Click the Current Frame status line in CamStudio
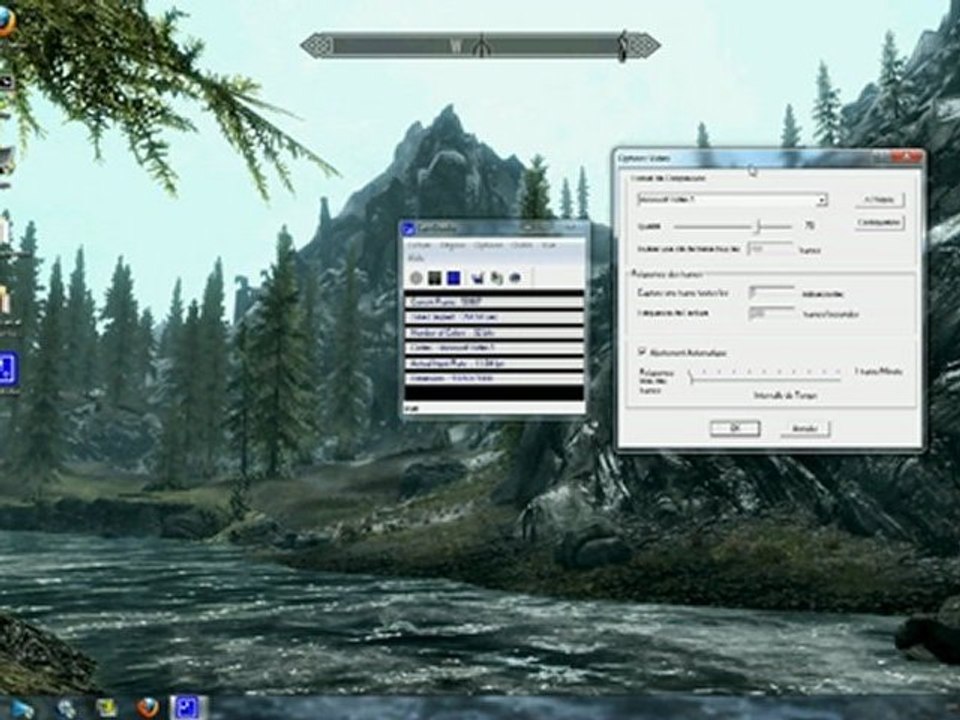Image resolution: width=960 pixels, height=720 pixels. (x=493, y=302)
